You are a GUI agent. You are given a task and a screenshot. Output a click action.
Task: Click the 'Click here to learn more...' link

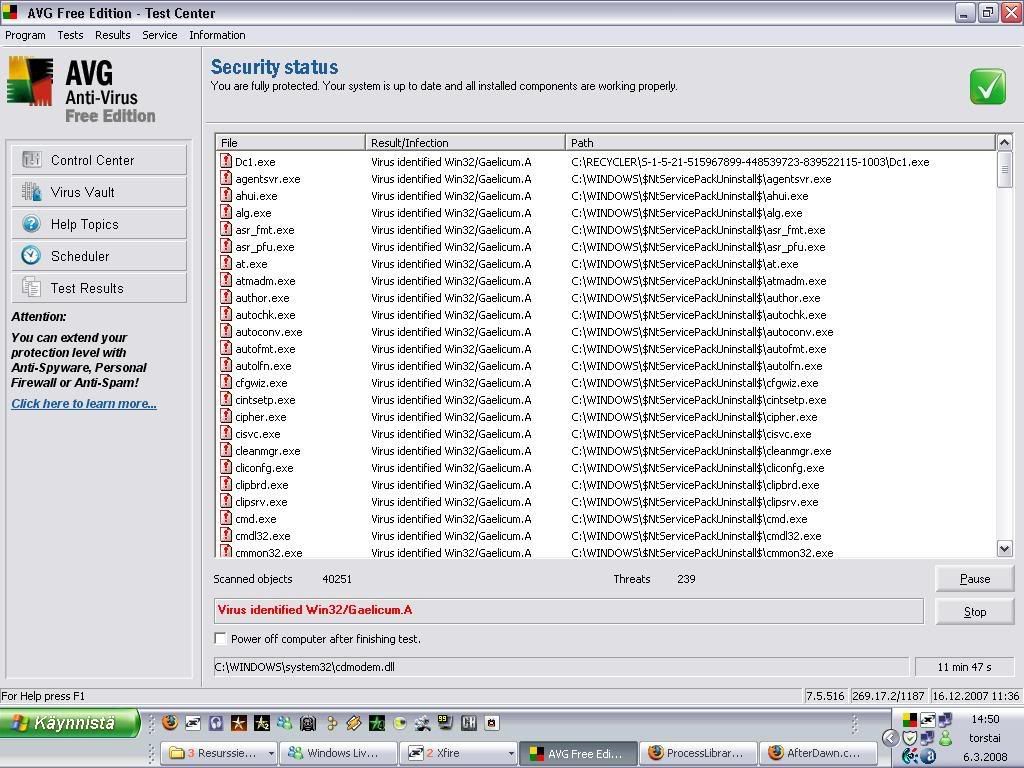(x=84, y=404)
